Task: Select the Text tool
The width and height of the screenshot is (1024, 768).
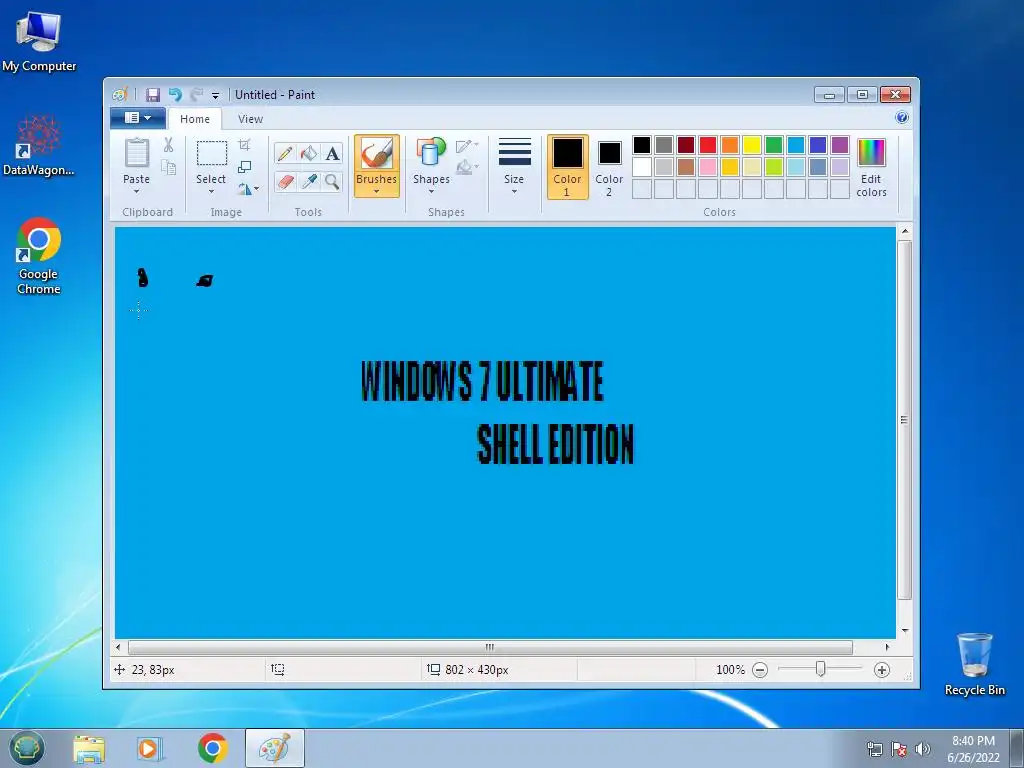Action: (332, 153)
